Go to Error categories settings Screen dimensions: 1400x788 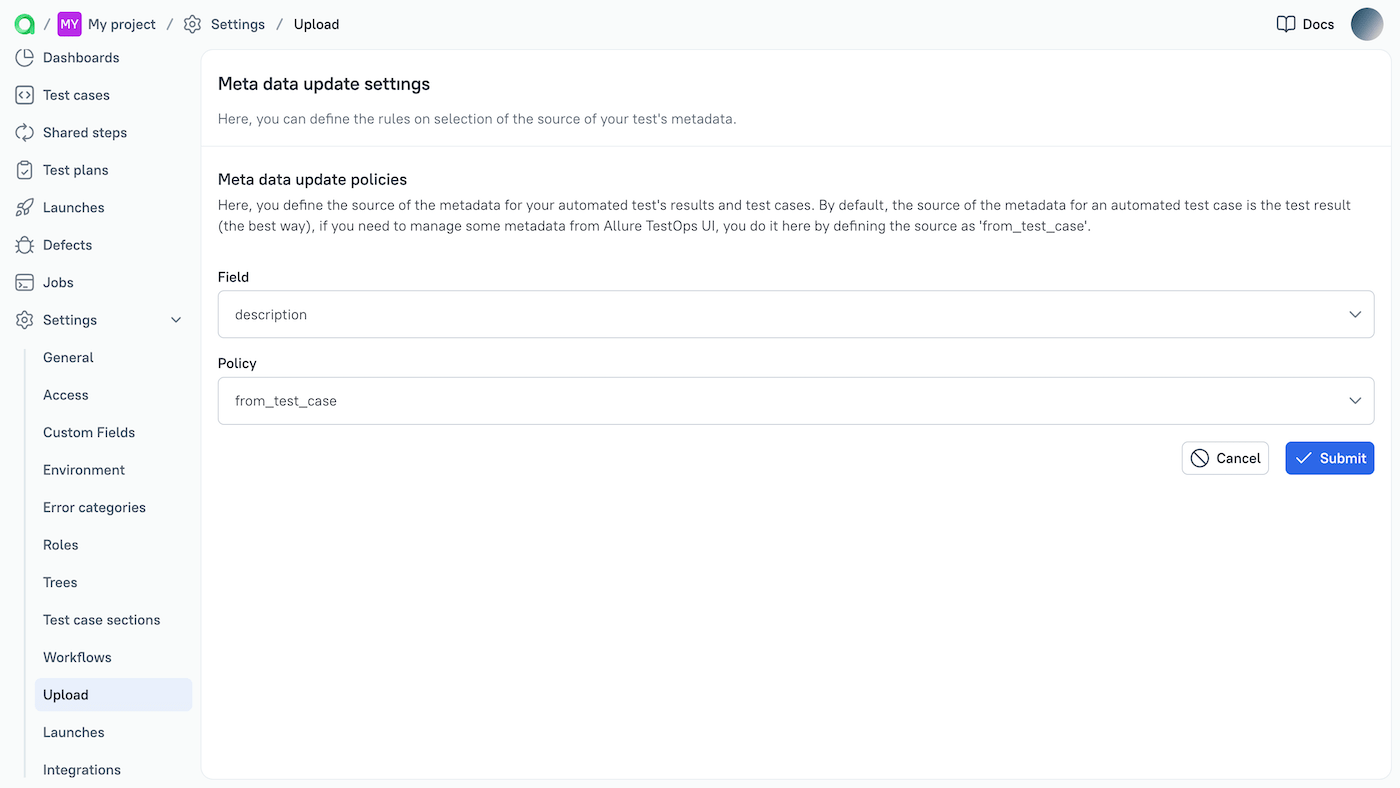(93, 507)
